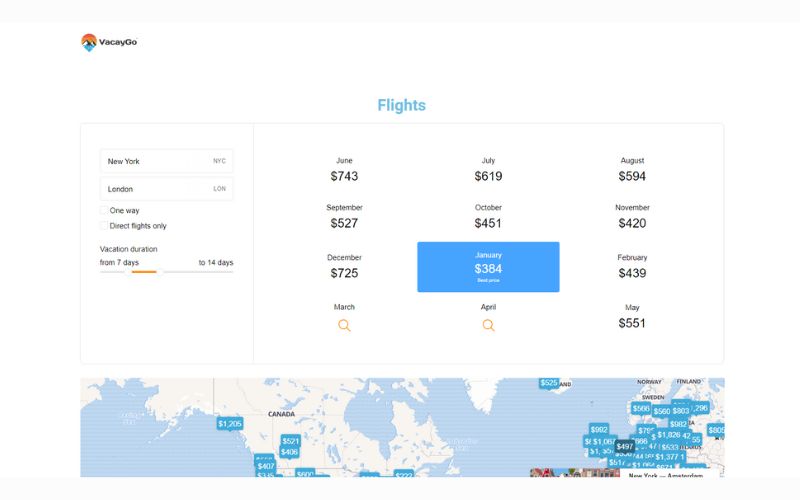The width and height of the screenshot is (800, 500).
Task: Search April flight prices magnifier
Action: [x=488, y=325]
